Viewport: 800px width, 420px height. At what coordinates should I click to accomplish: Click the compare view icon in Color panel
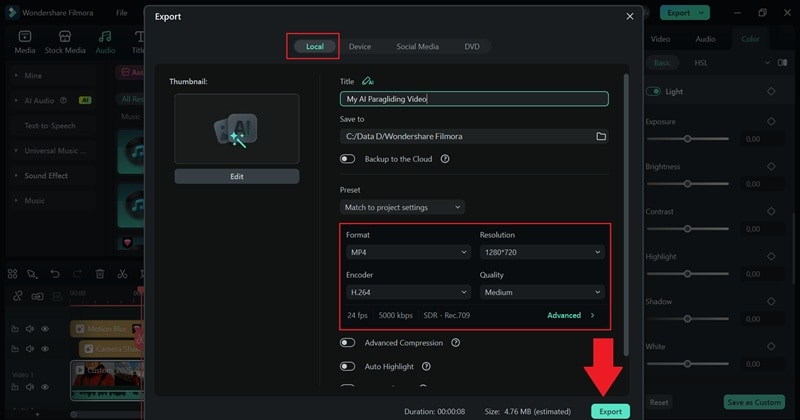pos(782,63)
